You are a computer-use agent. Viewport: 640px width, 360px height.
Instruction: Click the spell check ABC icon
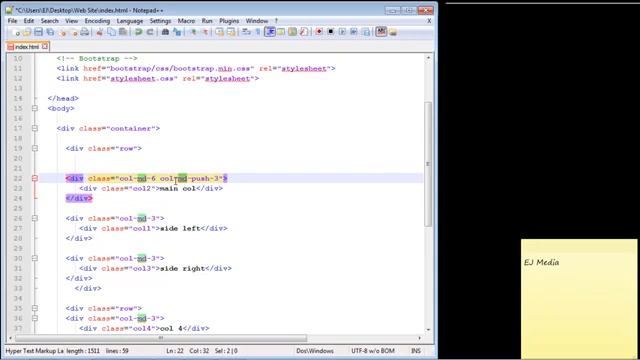coord(381,31)
